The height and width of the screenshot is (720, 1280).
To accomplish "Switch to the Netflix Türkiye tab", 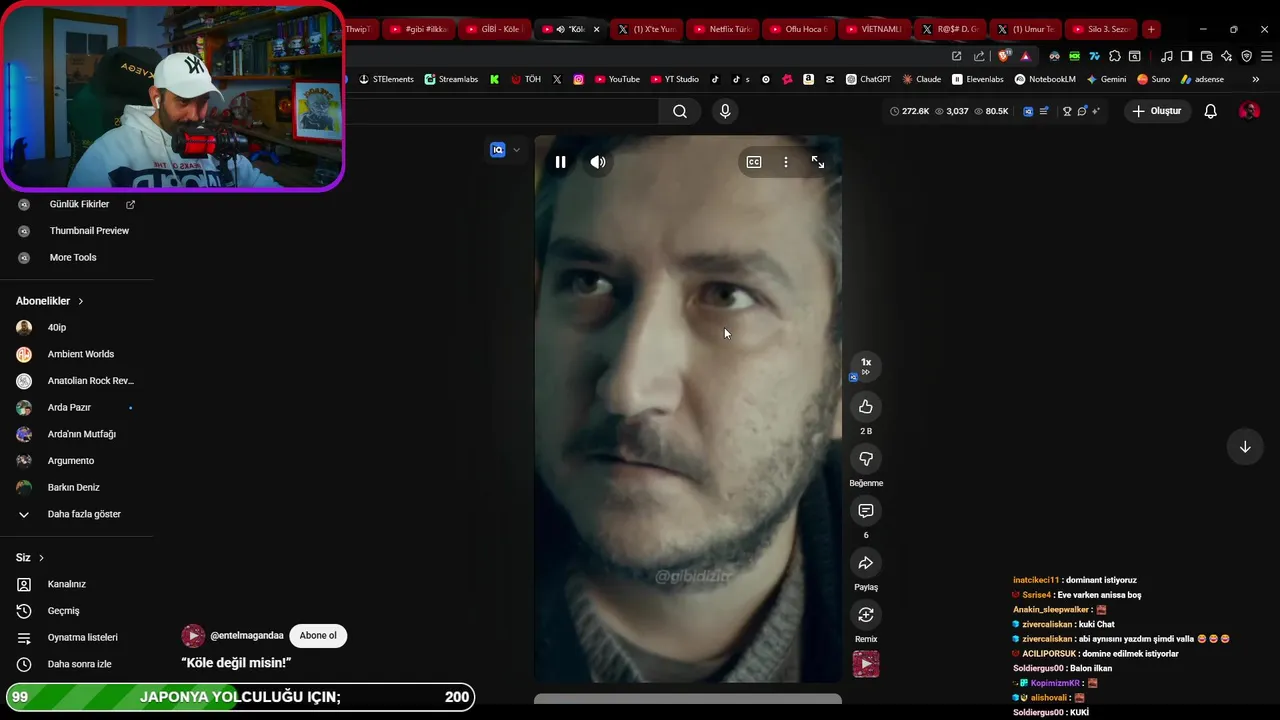I will coord(722,29).
